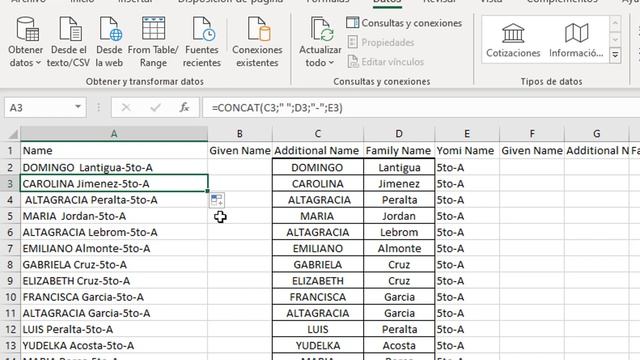Click cell 'MARIA Jordan-5to-A'

[114, 216]
